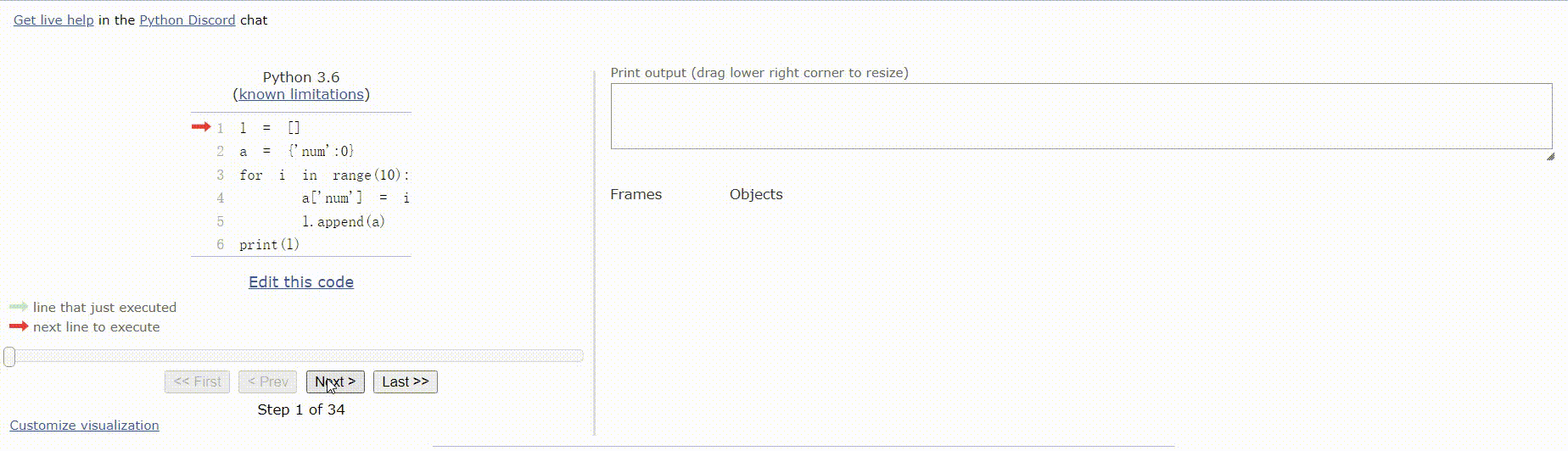The image size is (1568, 451).
Task: Click the < Prev button
Action: pyautogui.click(x=268, y=382)
